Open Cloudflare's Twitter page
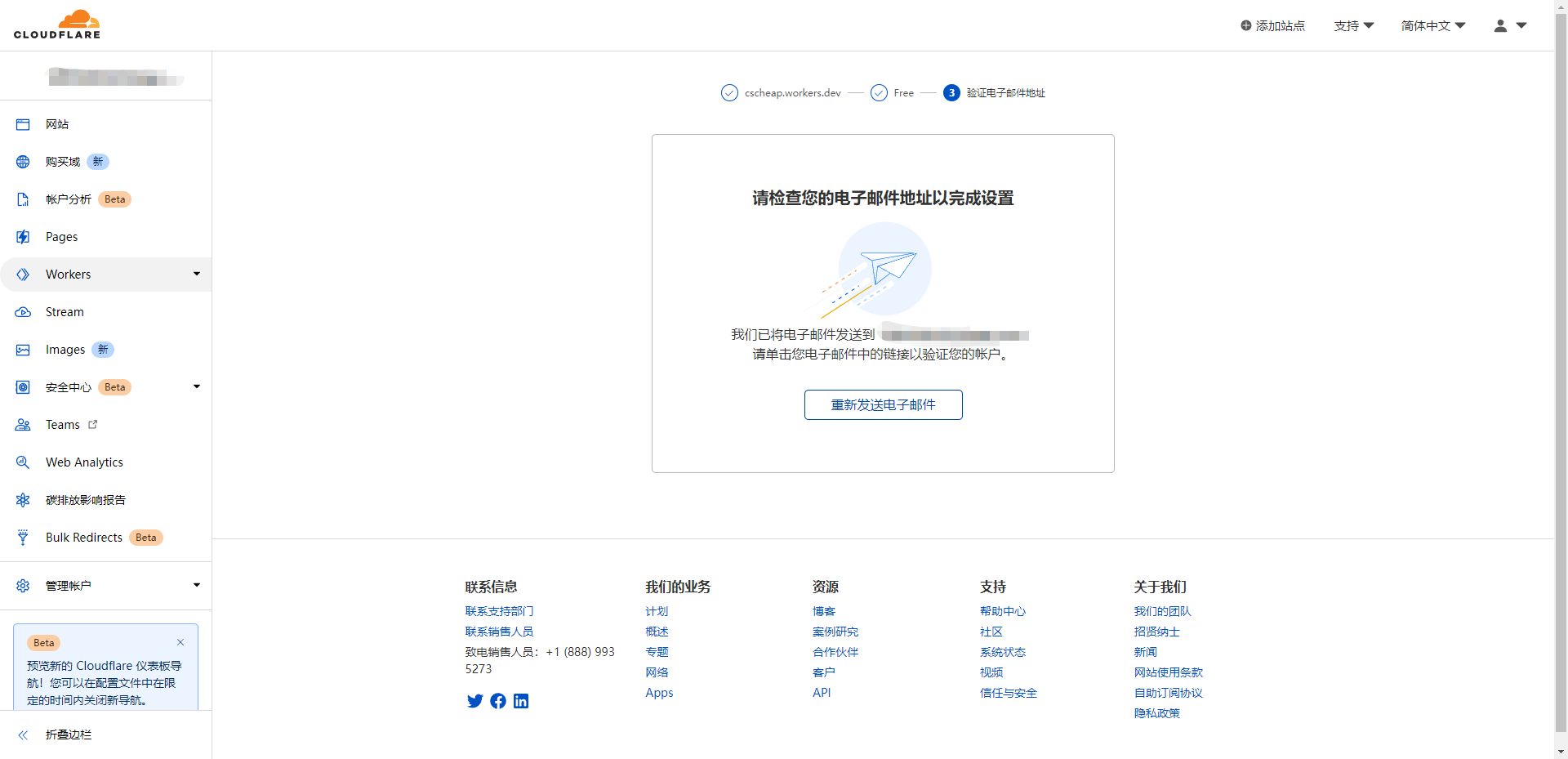Viewport: 1568px width, 759px height. point(474,701)
